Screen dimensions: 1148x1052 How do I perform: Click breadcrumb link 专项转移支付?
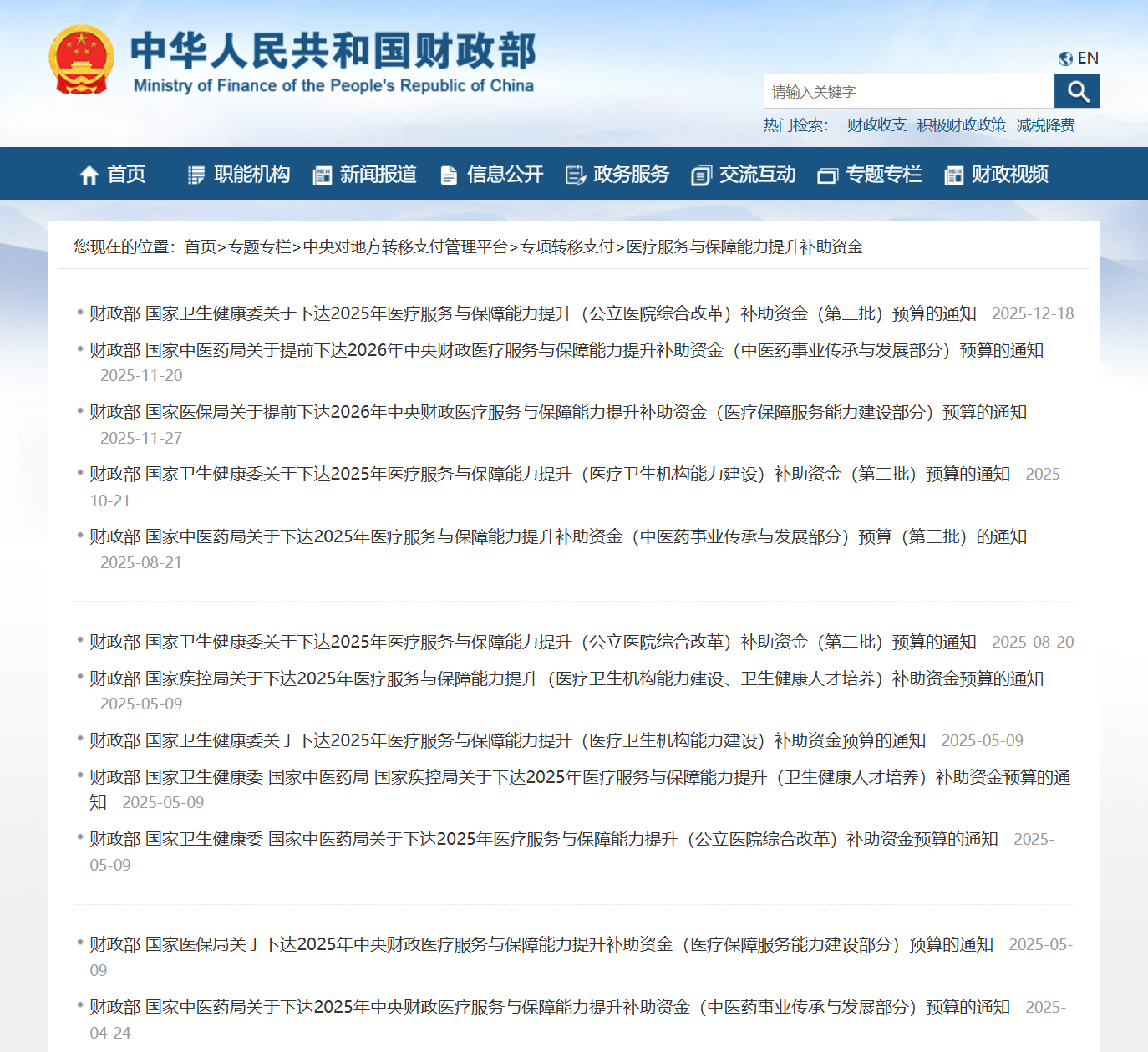pyautogui.click(x=566, y=246)
